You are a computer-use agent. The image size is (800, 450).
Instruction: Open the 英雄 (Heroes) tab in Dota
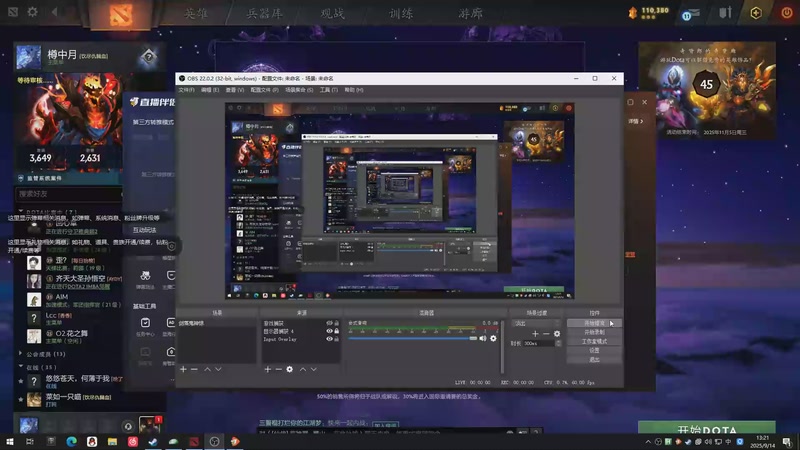196,13
